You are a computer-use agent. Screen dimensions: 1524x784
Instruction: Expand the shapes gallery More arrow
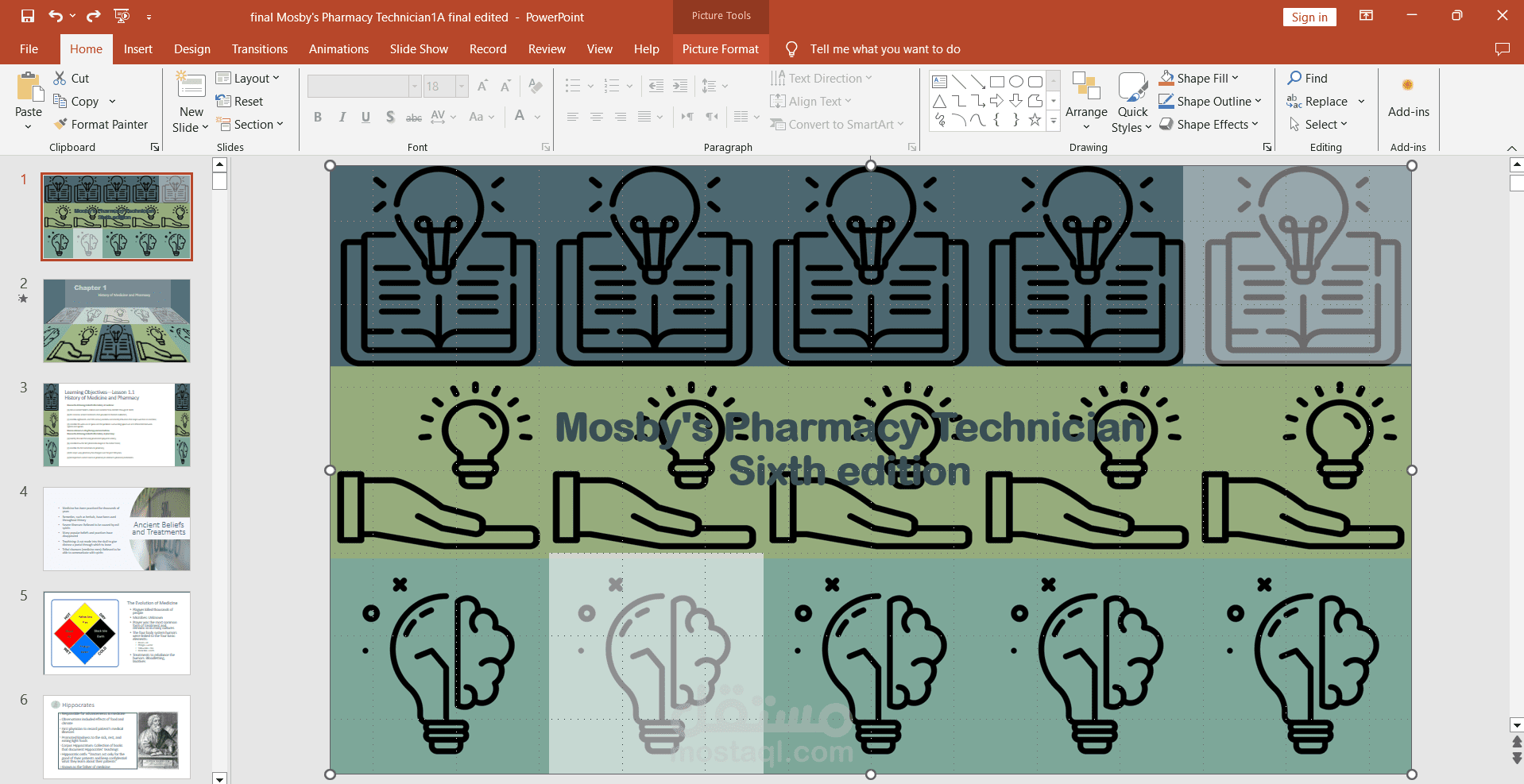(x=1054, y=121)
